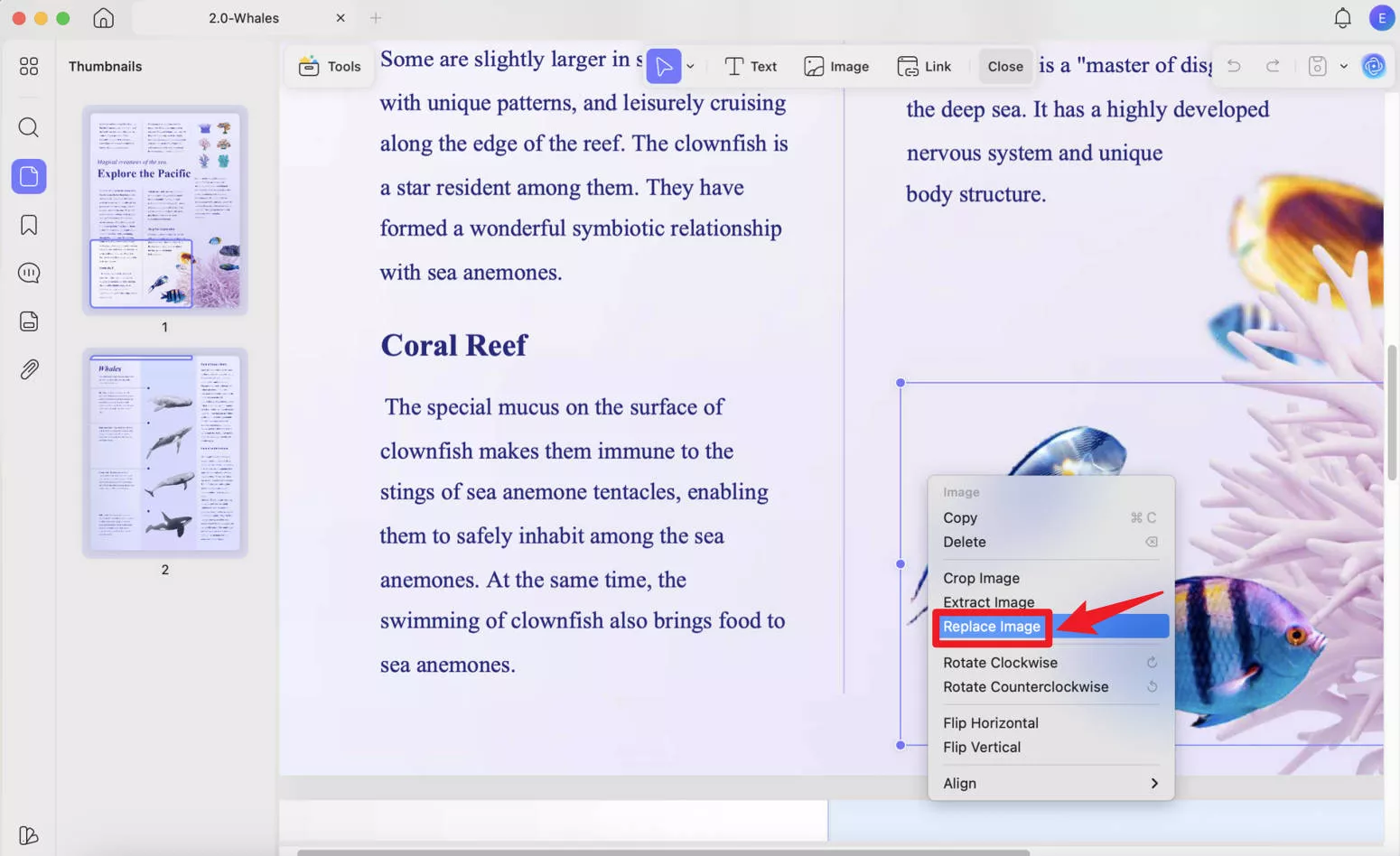The image size is (1400, 856).
Task: Click the top-left image selection handle
Action: tap(901, 383)
